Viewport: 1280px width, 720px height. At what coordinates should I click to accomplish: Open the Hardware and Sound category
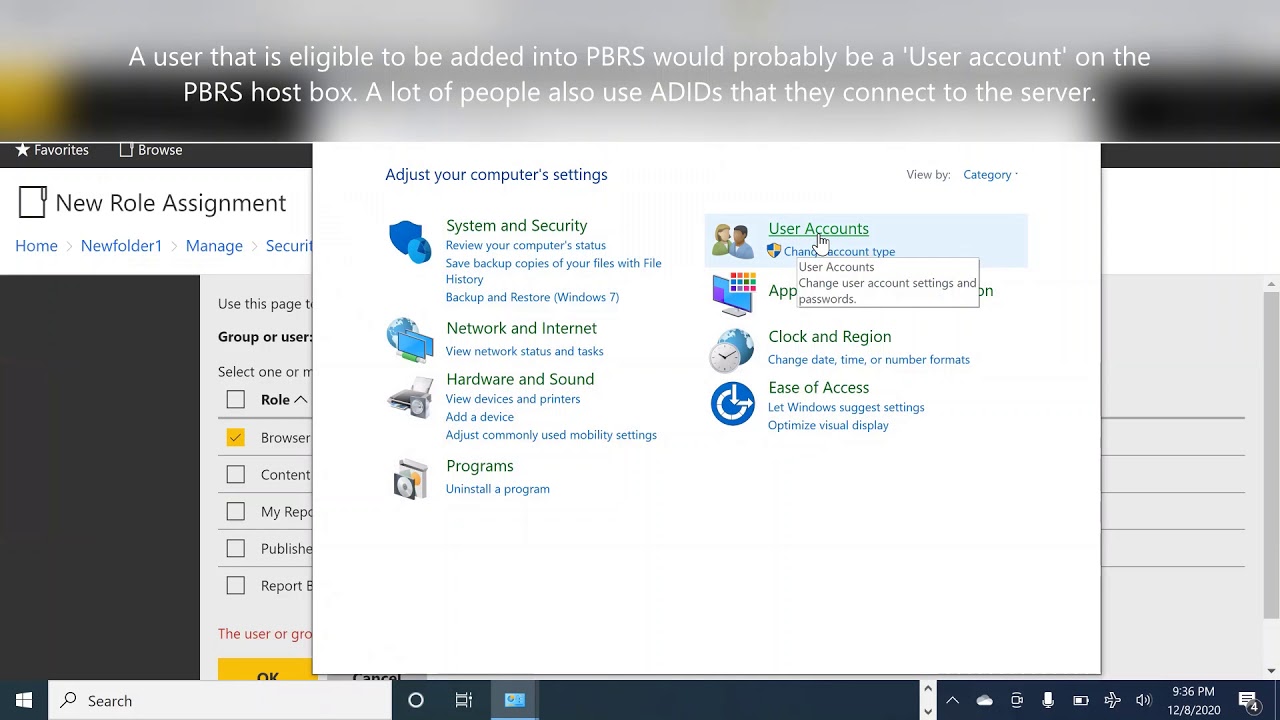520,379
